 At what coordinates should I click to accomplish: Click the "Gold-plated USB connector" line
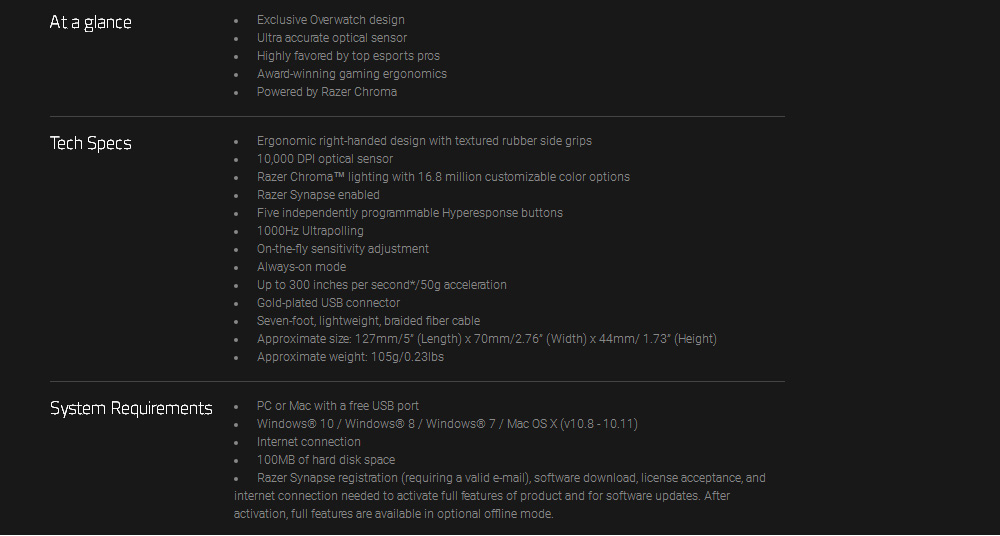point(328,303)
